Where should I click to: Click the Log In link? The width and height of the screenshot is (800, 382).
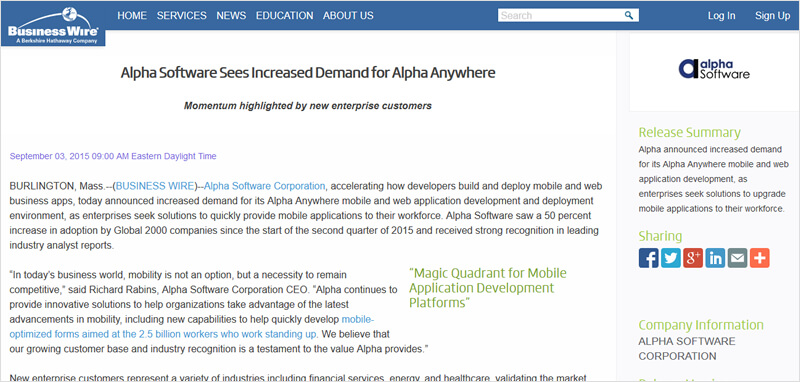coord(721,16)
